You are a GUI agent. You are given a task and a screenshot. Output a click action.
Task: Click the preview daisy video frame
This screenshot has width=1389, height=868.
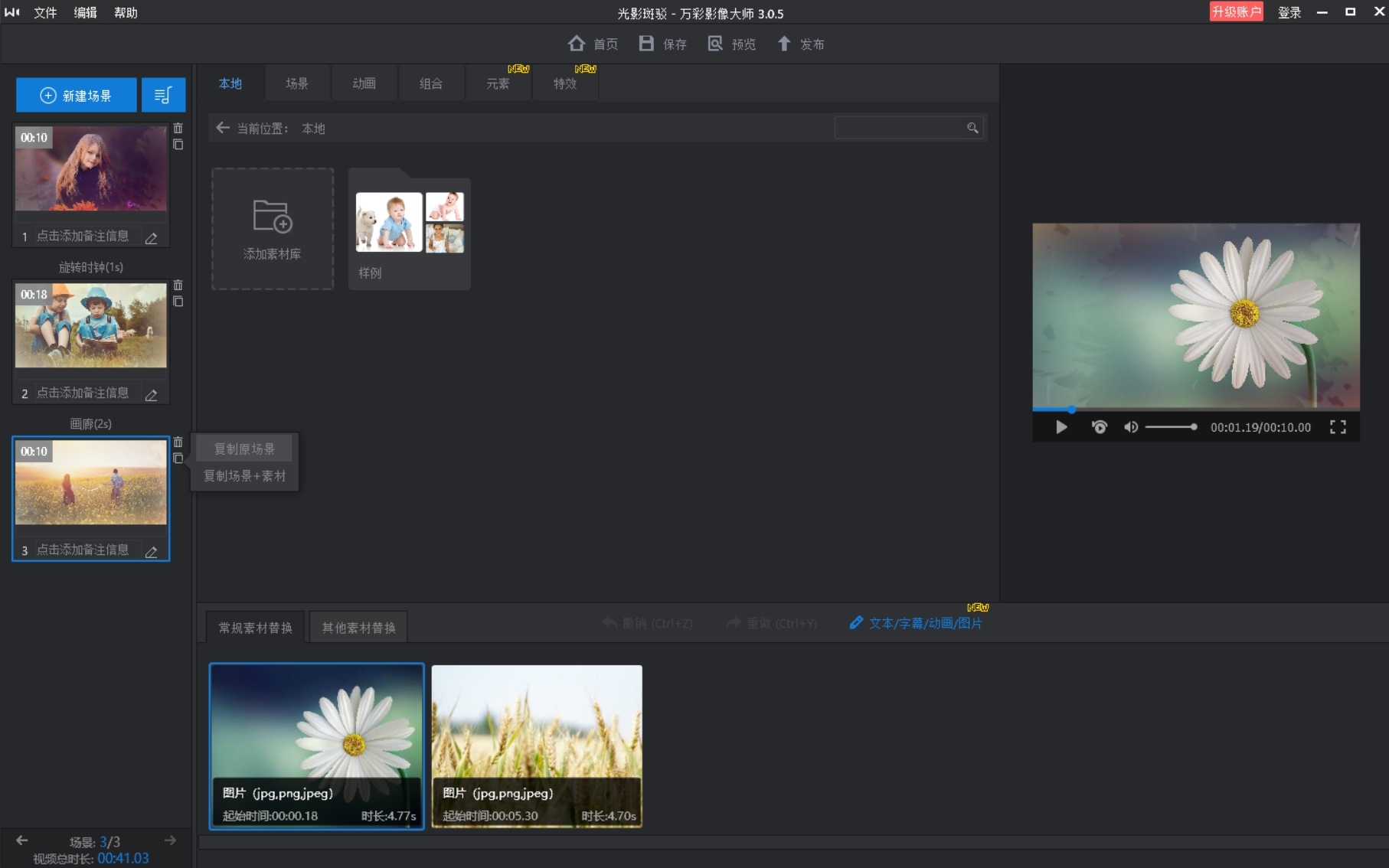tap(1196, 315)
